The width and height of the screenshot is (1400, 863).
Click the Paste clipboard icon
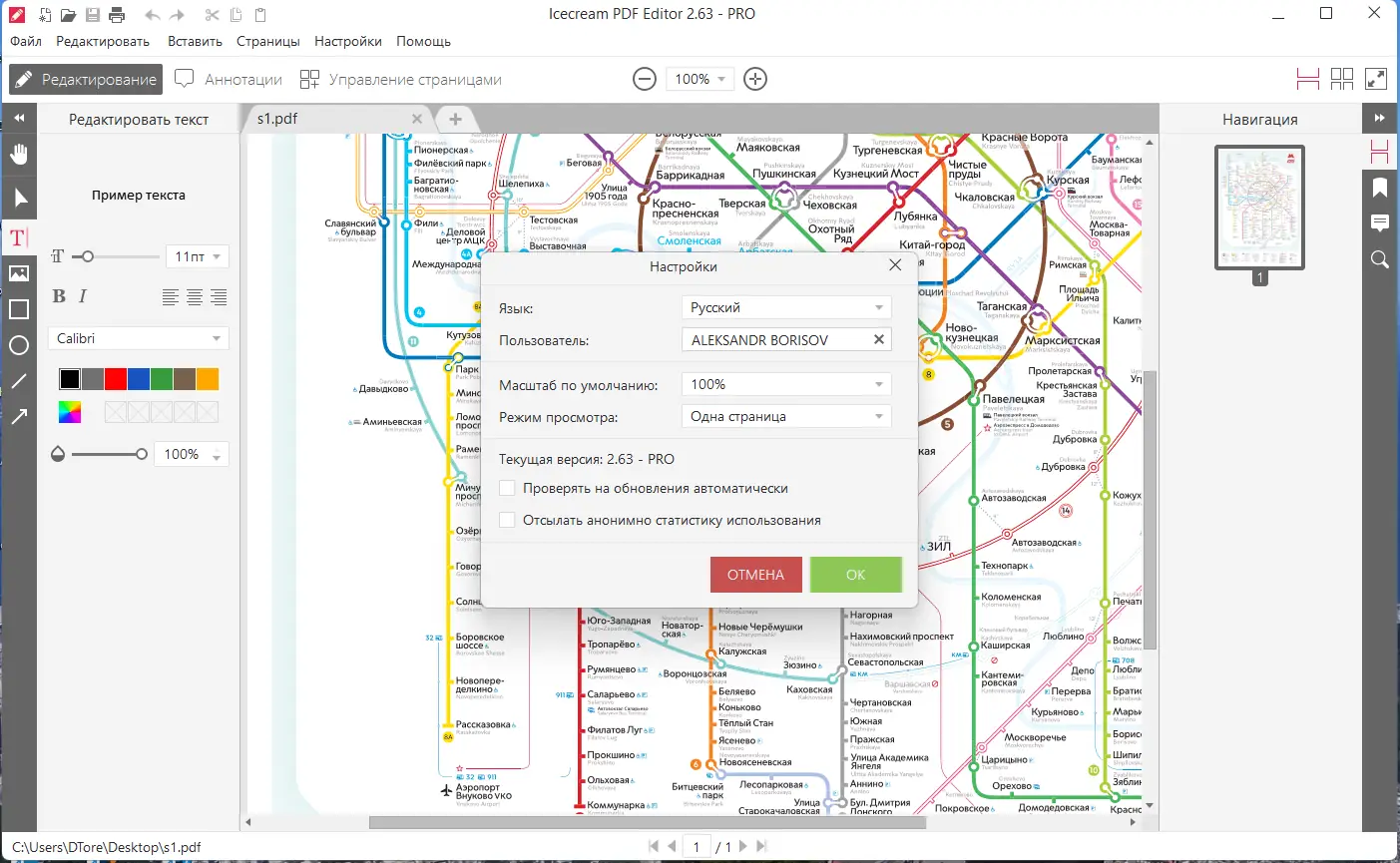tap(260, 15)
